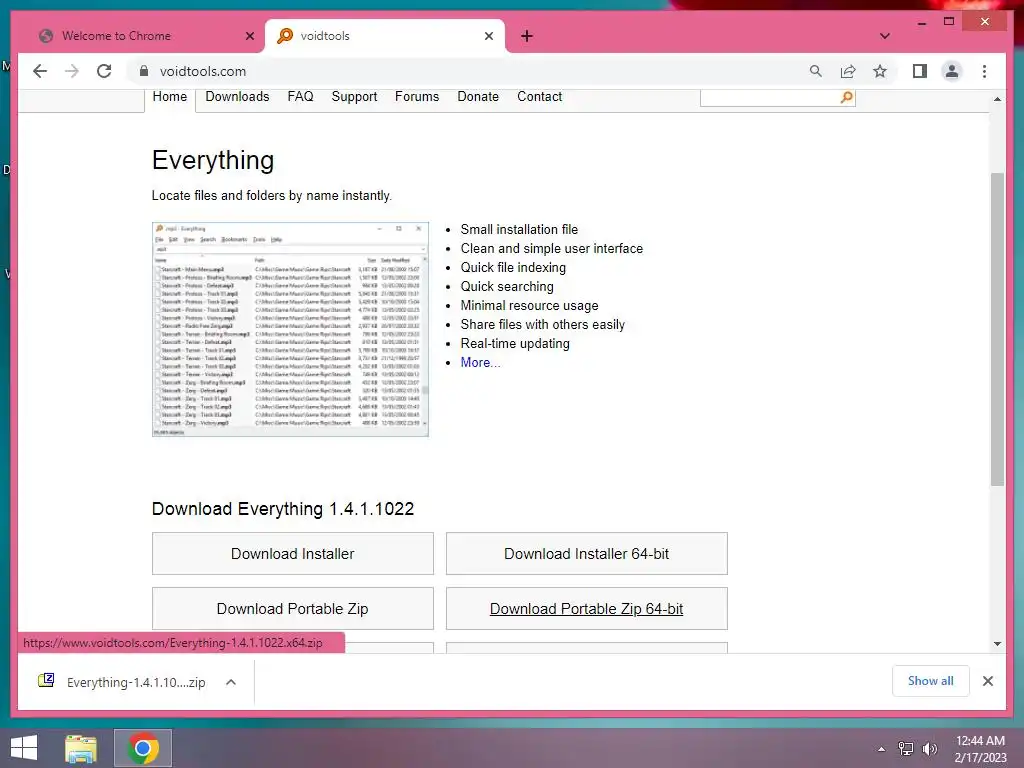This screenshot has height=768, width=1024.
Task: Click the page vertical scrollbar thumb
Action: (x=997, y=329)
